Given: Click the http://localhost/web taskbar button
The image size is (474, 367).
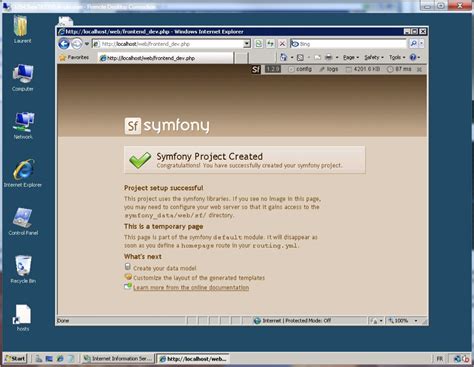Looking at the screenshot, I should (193, 359).
